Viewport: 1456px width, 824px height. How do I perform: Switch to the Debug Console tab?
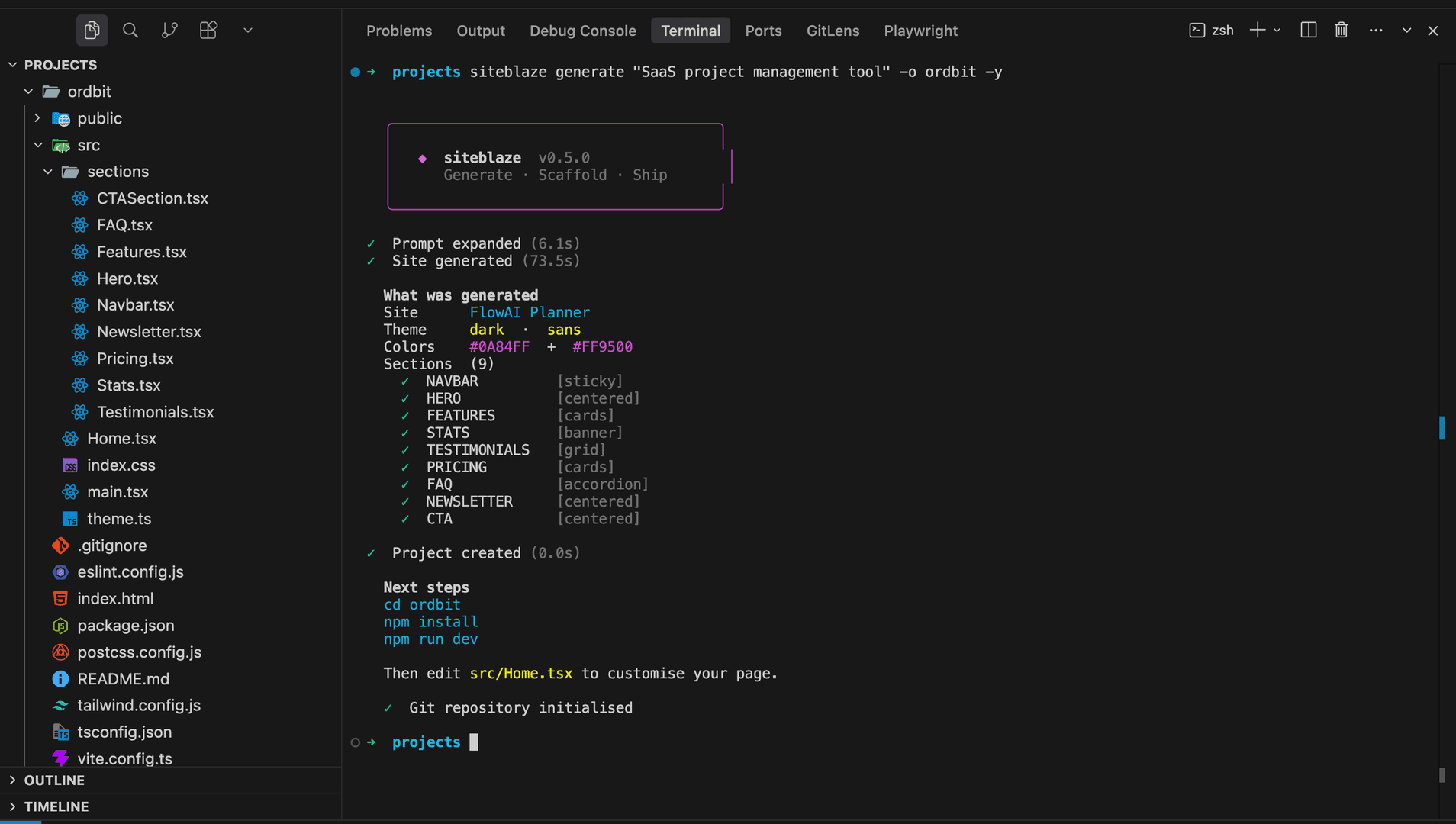(583, 31)
